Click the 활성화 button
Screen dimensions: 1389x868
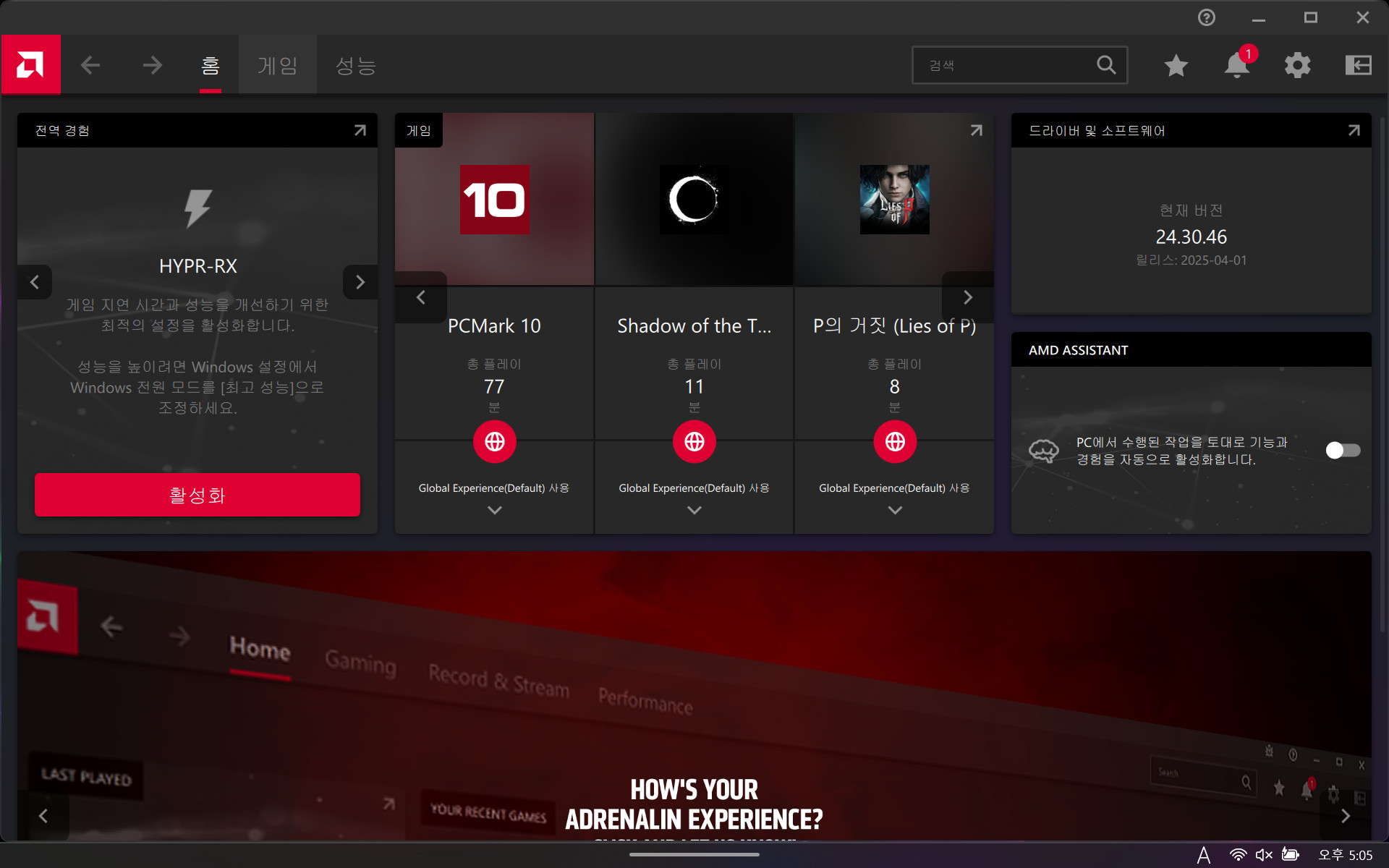click(x=197, y=495)
